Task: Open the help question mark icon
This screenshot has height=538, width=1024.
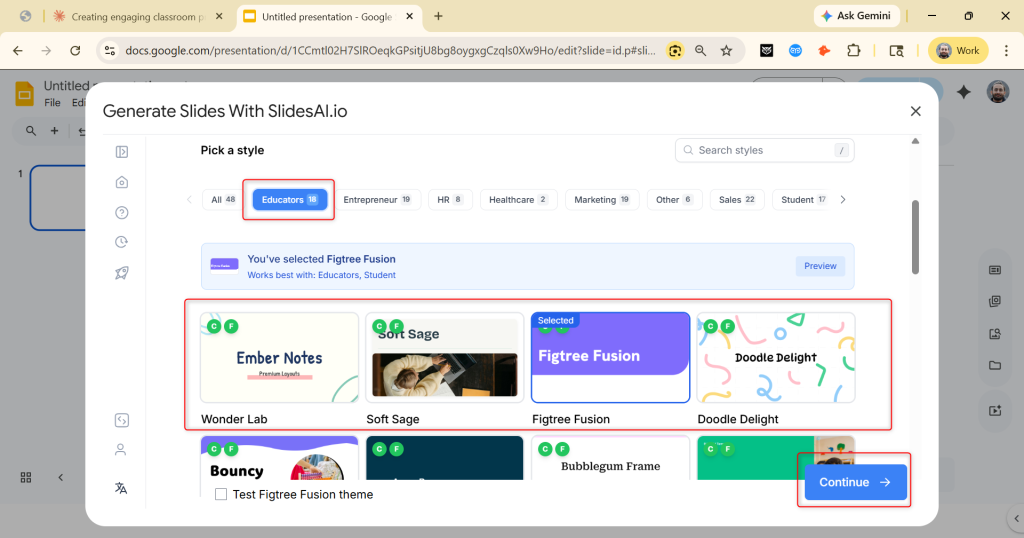Action: [x=121, y=212]
